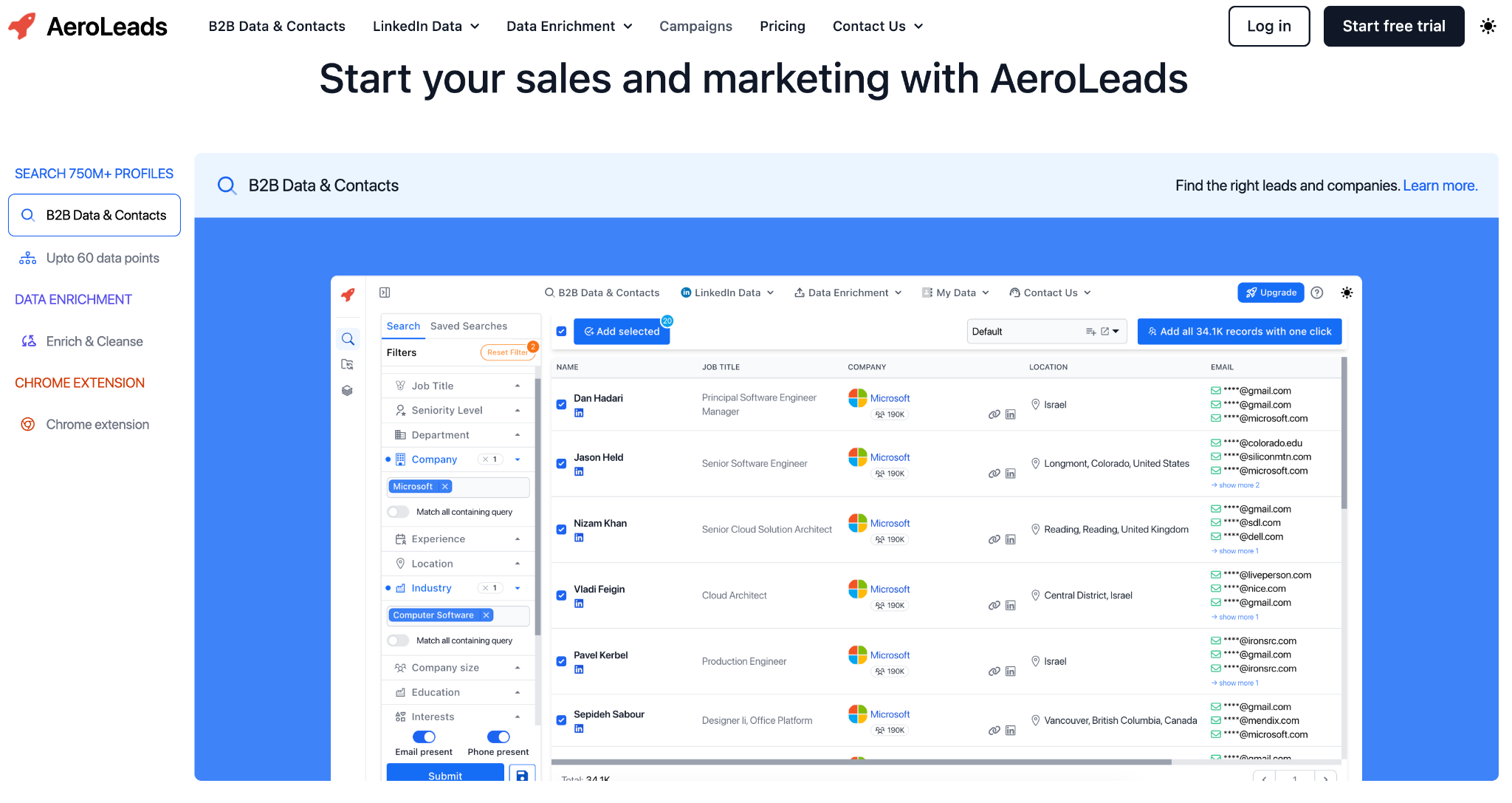
Task: Click the magnifier icon in app sidebar
Action: pos(348,339)
